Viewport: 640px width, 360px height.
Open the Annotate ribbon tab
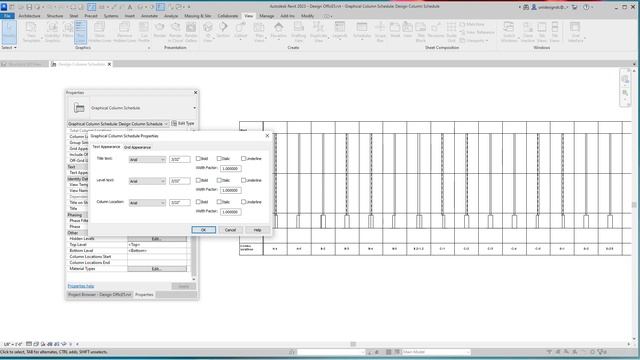(x=149, y=16)
